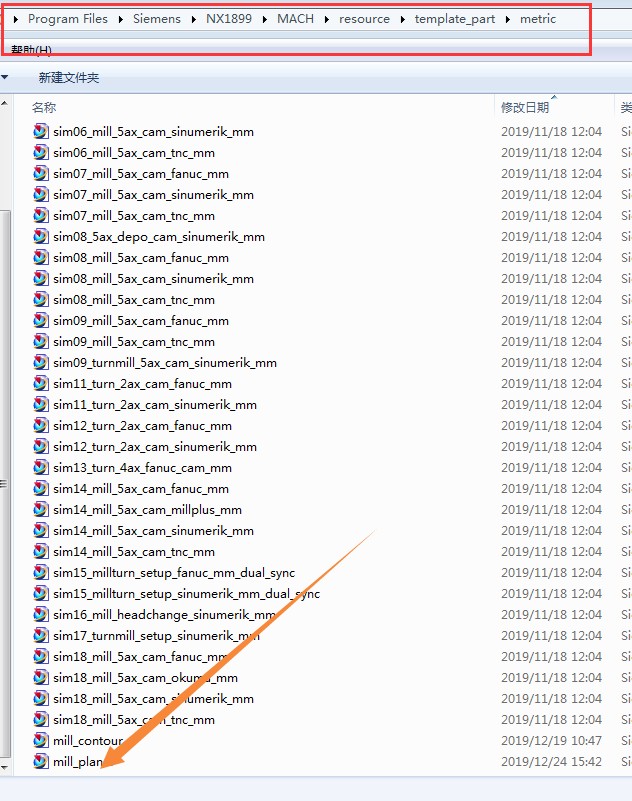Viewport: 632px width, 801px height.
Task: Click the 新建文件夹 button
Action: (x=69, y=78)
